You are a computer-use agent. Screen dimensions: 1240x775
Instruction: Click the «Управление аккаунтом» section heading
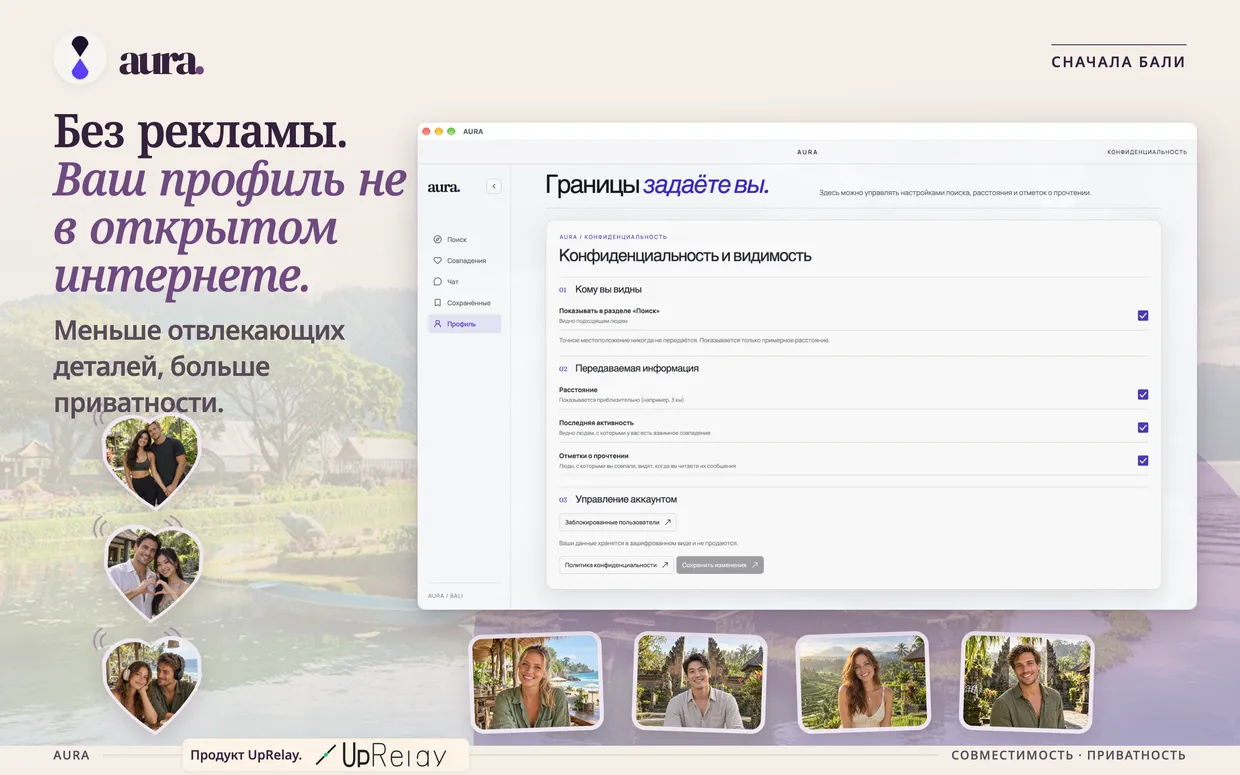[x=626, y=499]
